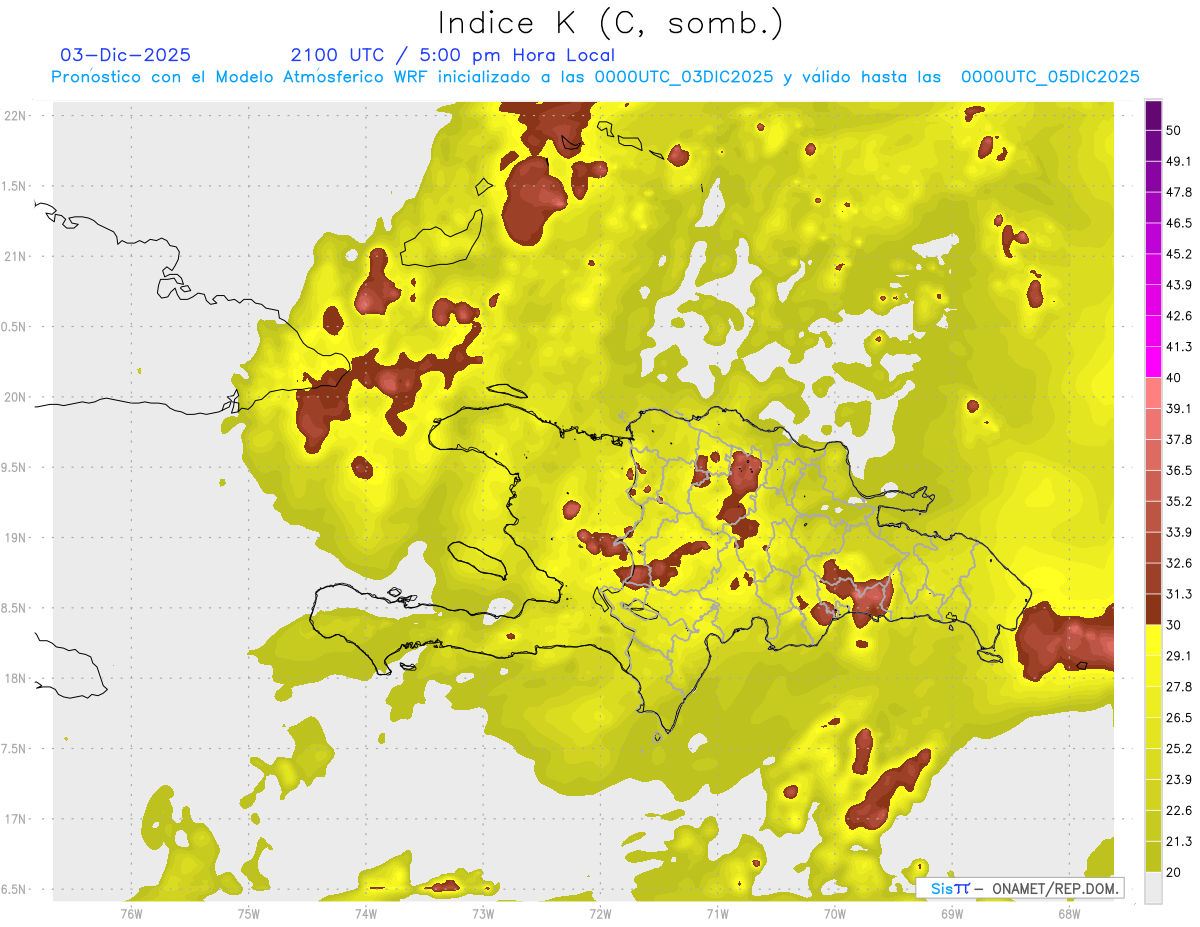The height and width of the screenshot is (927, 1200).
Task: Click the 'Indice K (C, somb.)' title
Action: (611, 24)
